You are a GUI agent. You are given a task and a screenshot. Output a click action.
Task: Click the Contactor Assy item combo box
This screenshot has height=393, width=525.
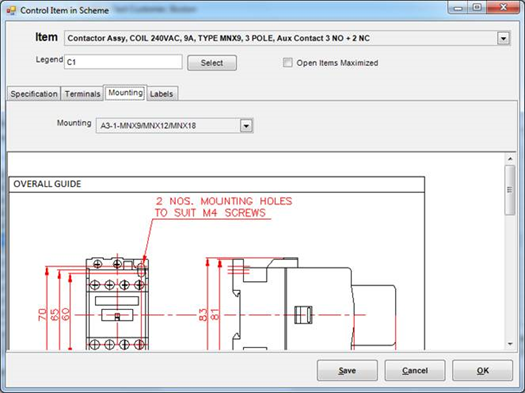click(x=287, y=38)
